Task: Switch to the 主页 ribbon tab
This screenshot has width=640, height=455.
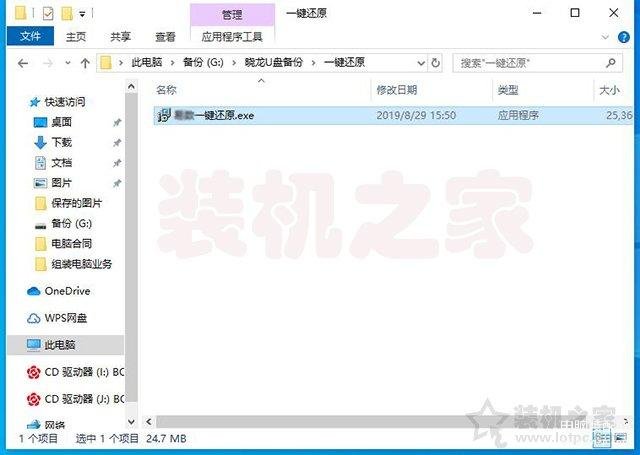Action: tap(76, 37)
